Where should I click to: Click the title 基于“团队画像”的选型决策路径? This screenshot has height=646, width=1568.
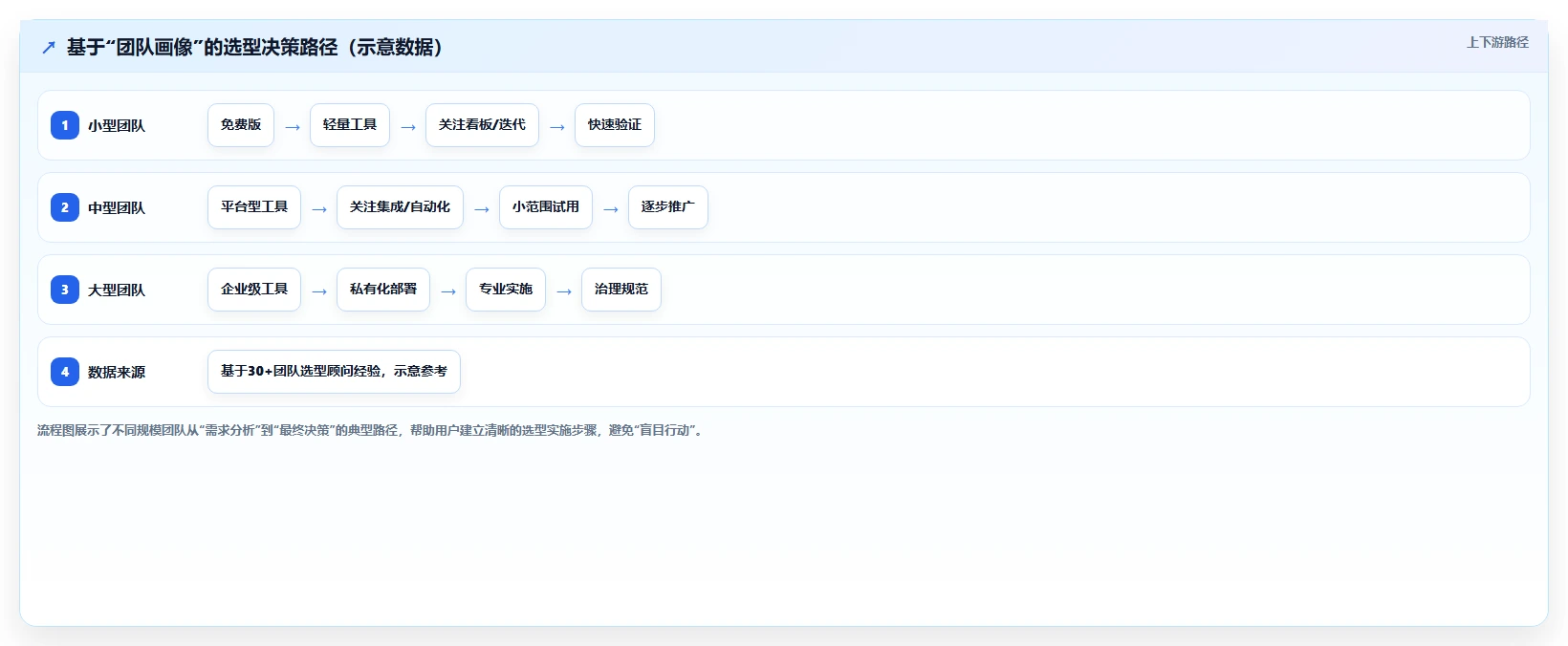(x=255, y=47)
